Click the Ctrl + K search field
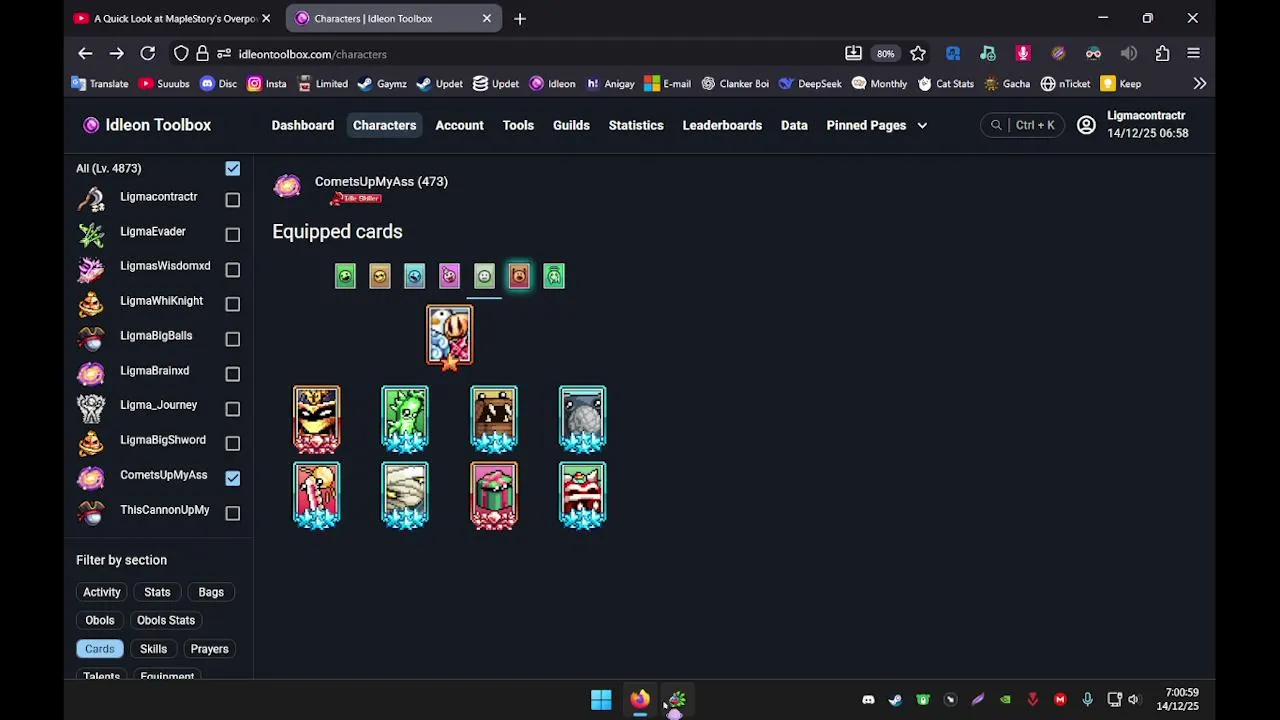Screen dimensions: 1280x720 [1022, 125]
